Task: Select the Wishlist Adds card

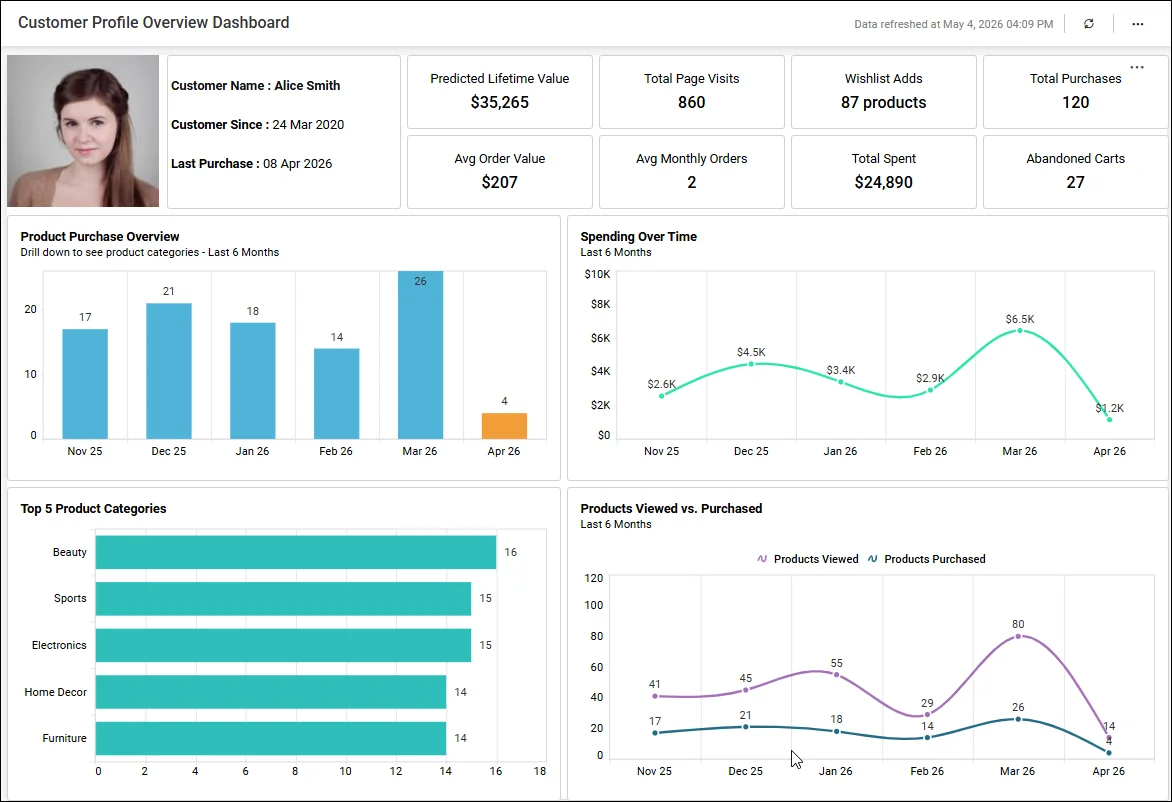Action: [x=883, y=92]
